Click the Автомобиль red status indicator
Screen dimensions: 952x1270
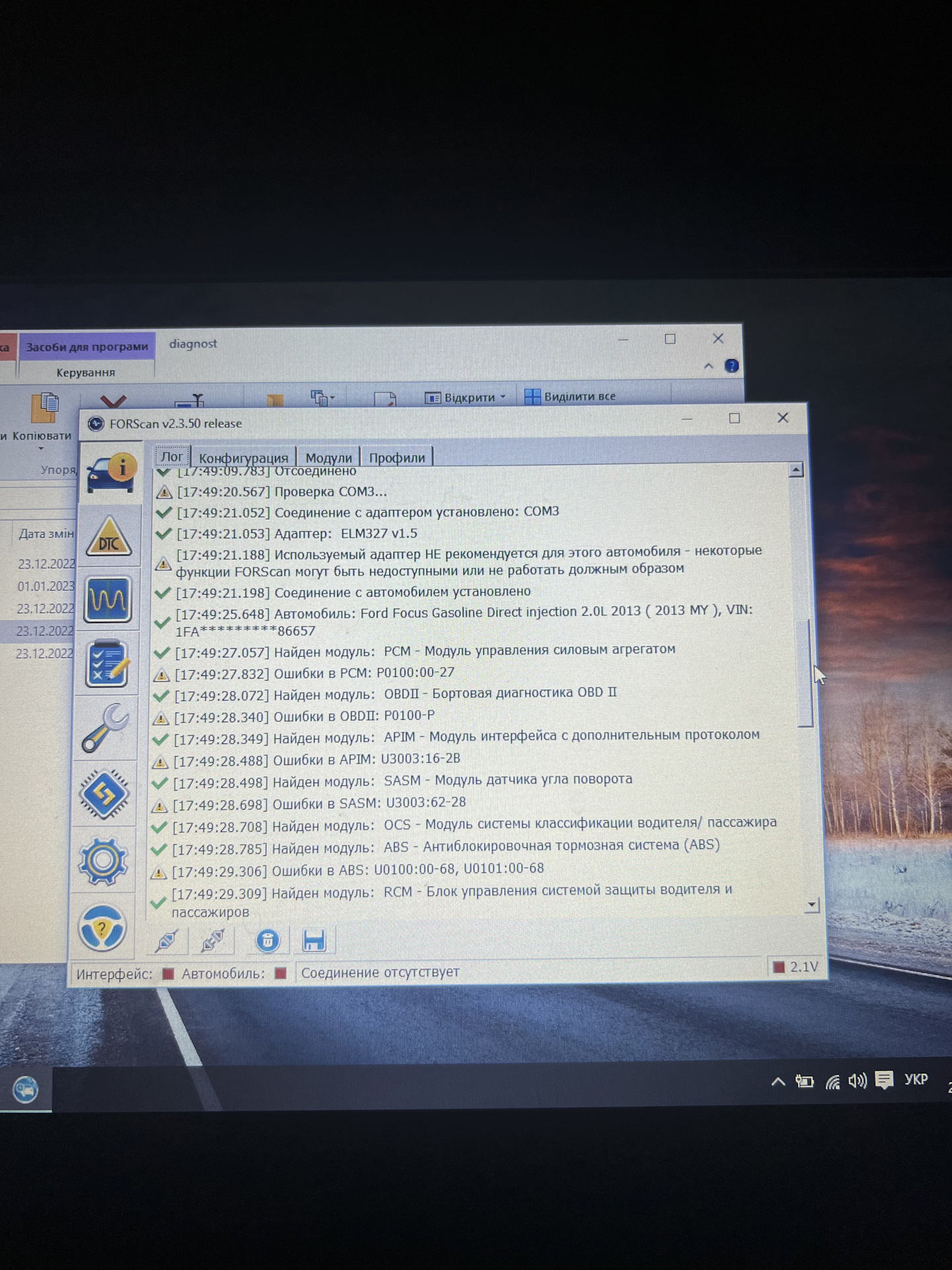280,973
